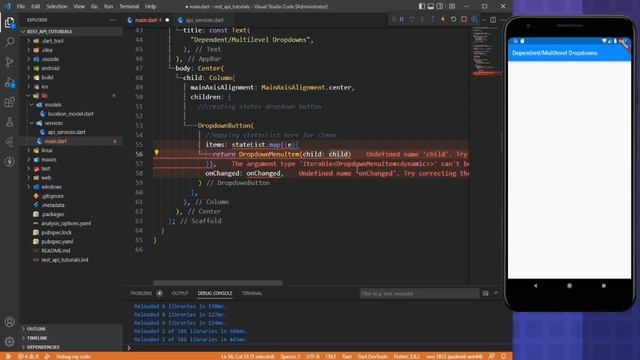Click Ln 56, Col 53 status item
The width and height of the screenshot is (640, 360).
coord(247,356)
